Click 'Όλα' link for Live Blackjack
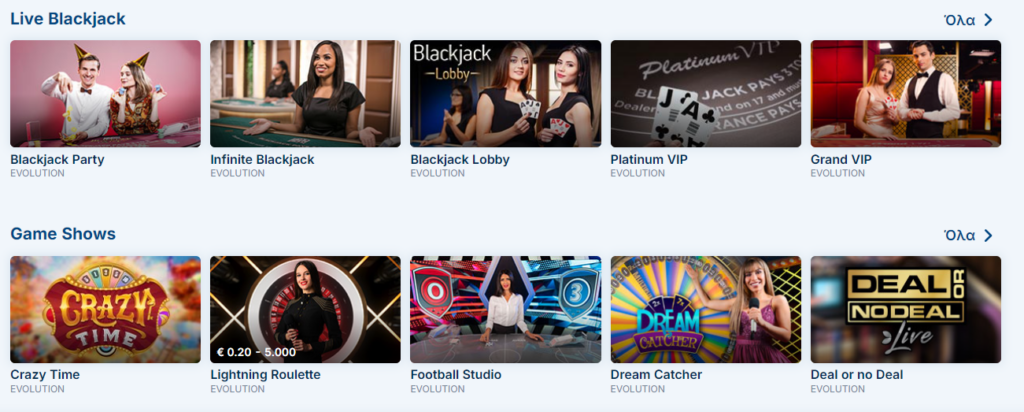Viewport: 1024px width, 412px height. pyautogui.click(x=959, y=20)
